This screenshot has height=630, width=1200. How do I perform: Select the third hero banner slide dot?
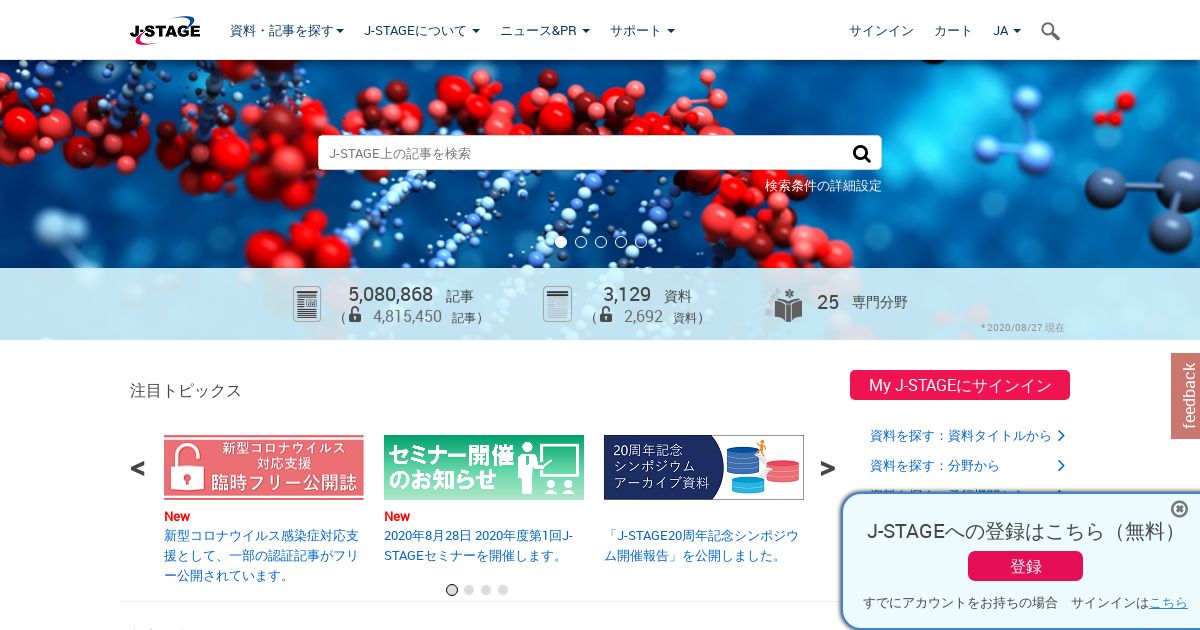[x=601, y=242]
